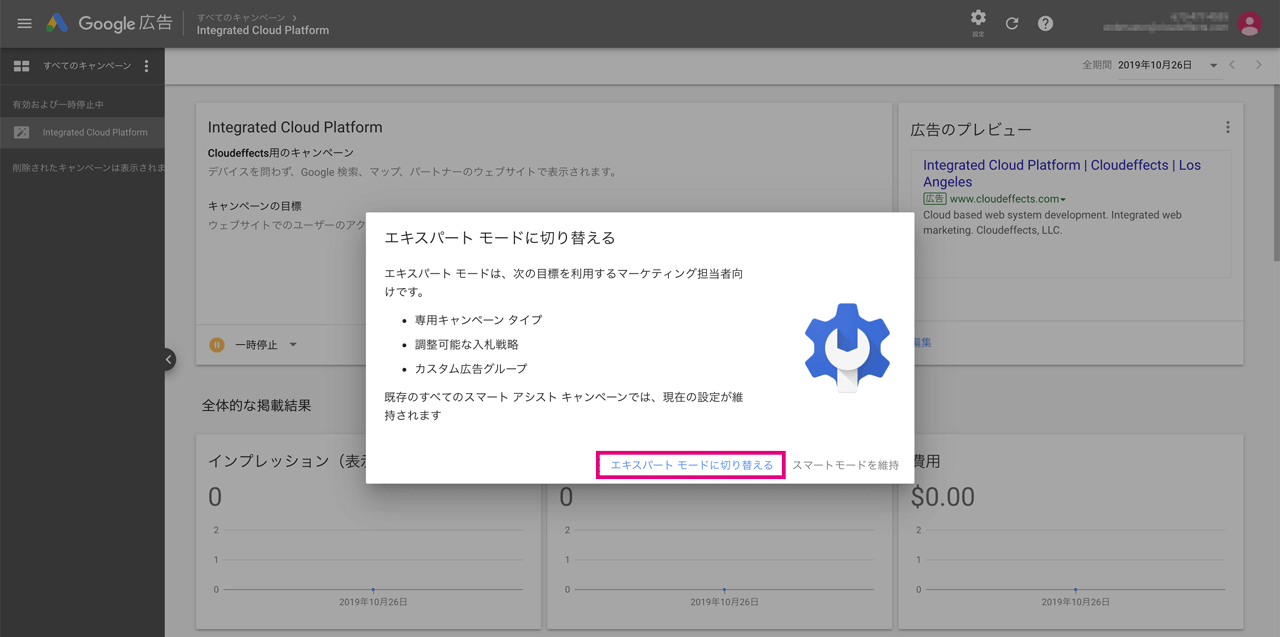Click the 有効および一時停止中 filter label
Viewport: 1280px width, 637px height.
[58, 104]
